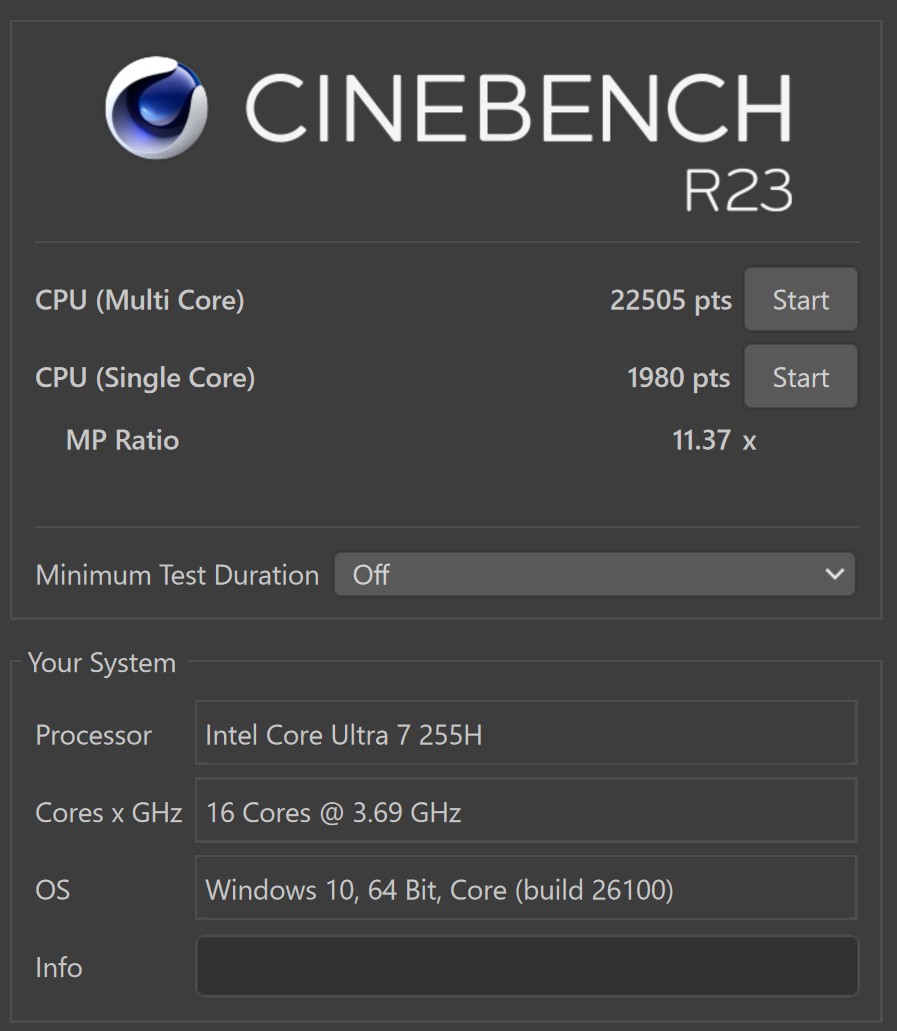Click the MP Ratio 11.37 x value
The image size is (897, 1031).
(714, 440)
